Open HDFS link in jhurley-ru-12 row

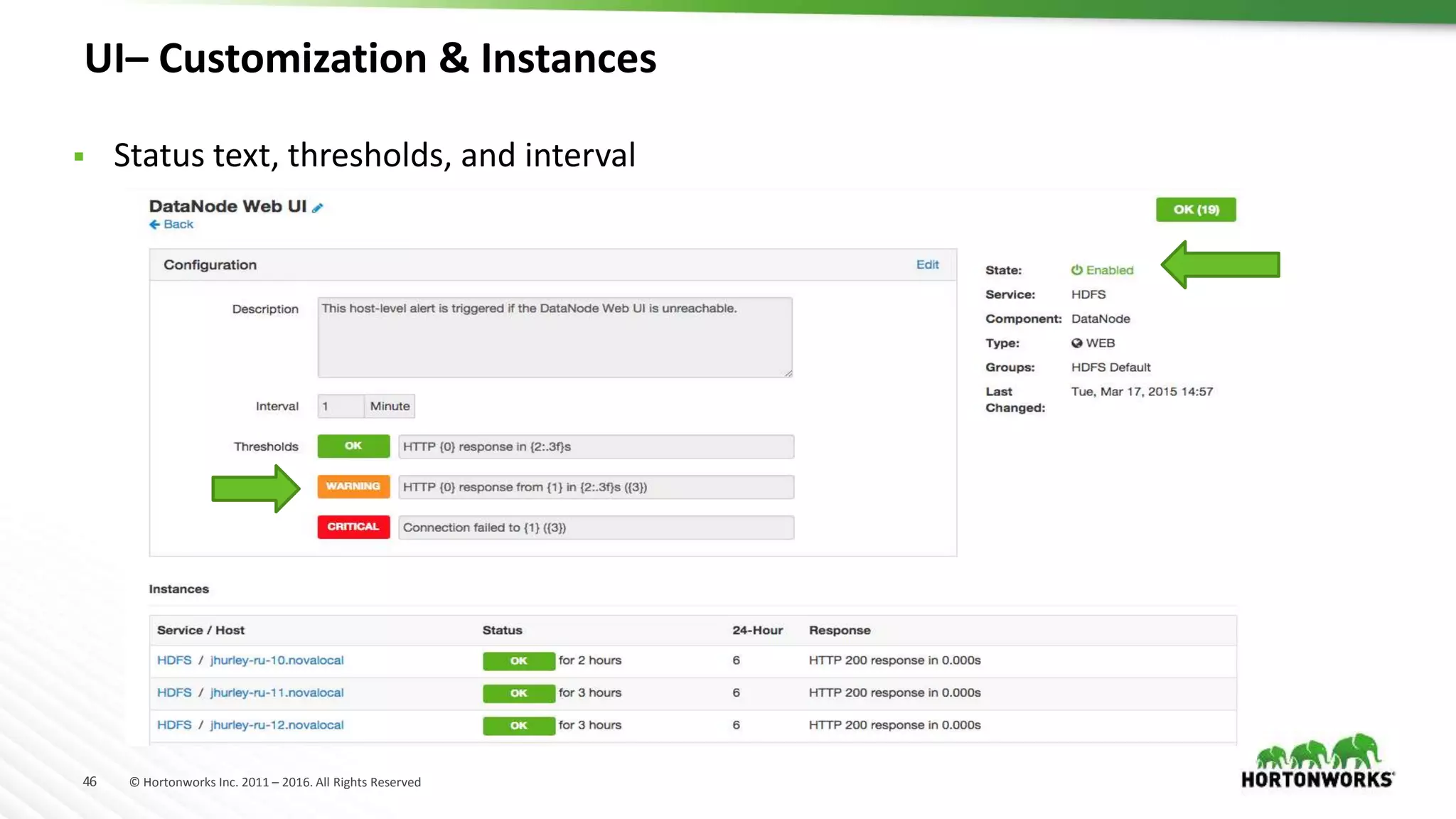(174, 725)
